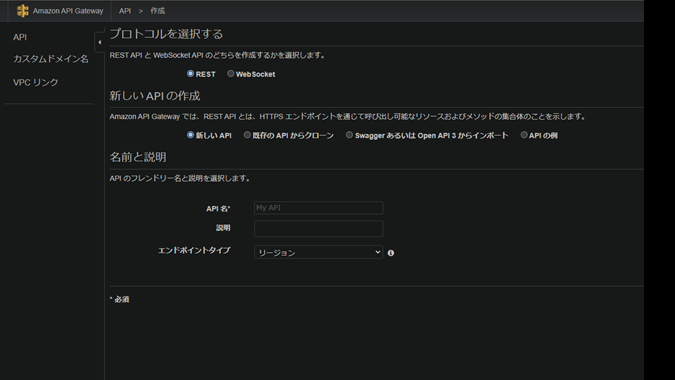Focus the API 名 input field
The image size is (675, 380).
tap(319, 208)
